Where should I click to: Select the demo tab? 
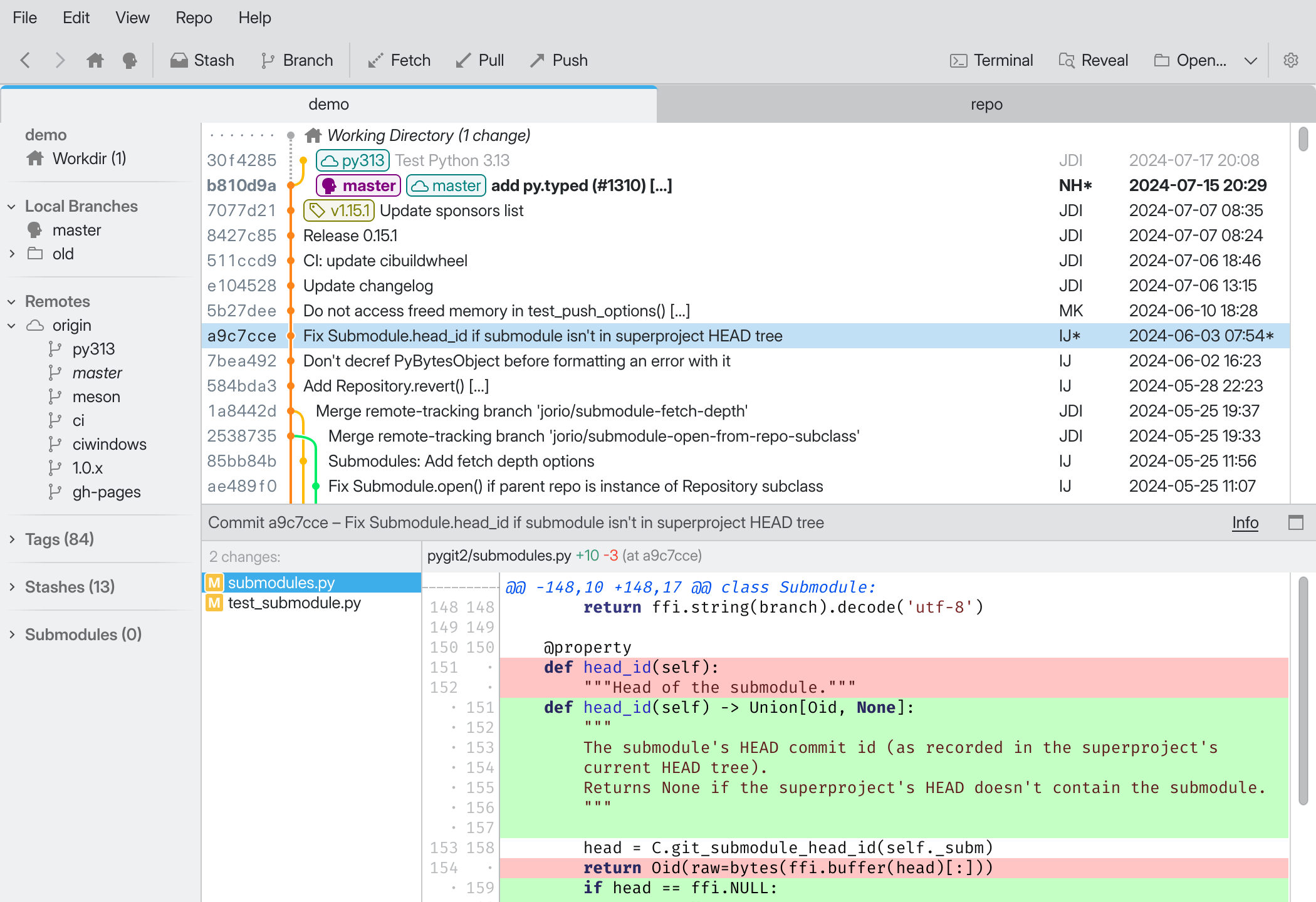point(329,104)
